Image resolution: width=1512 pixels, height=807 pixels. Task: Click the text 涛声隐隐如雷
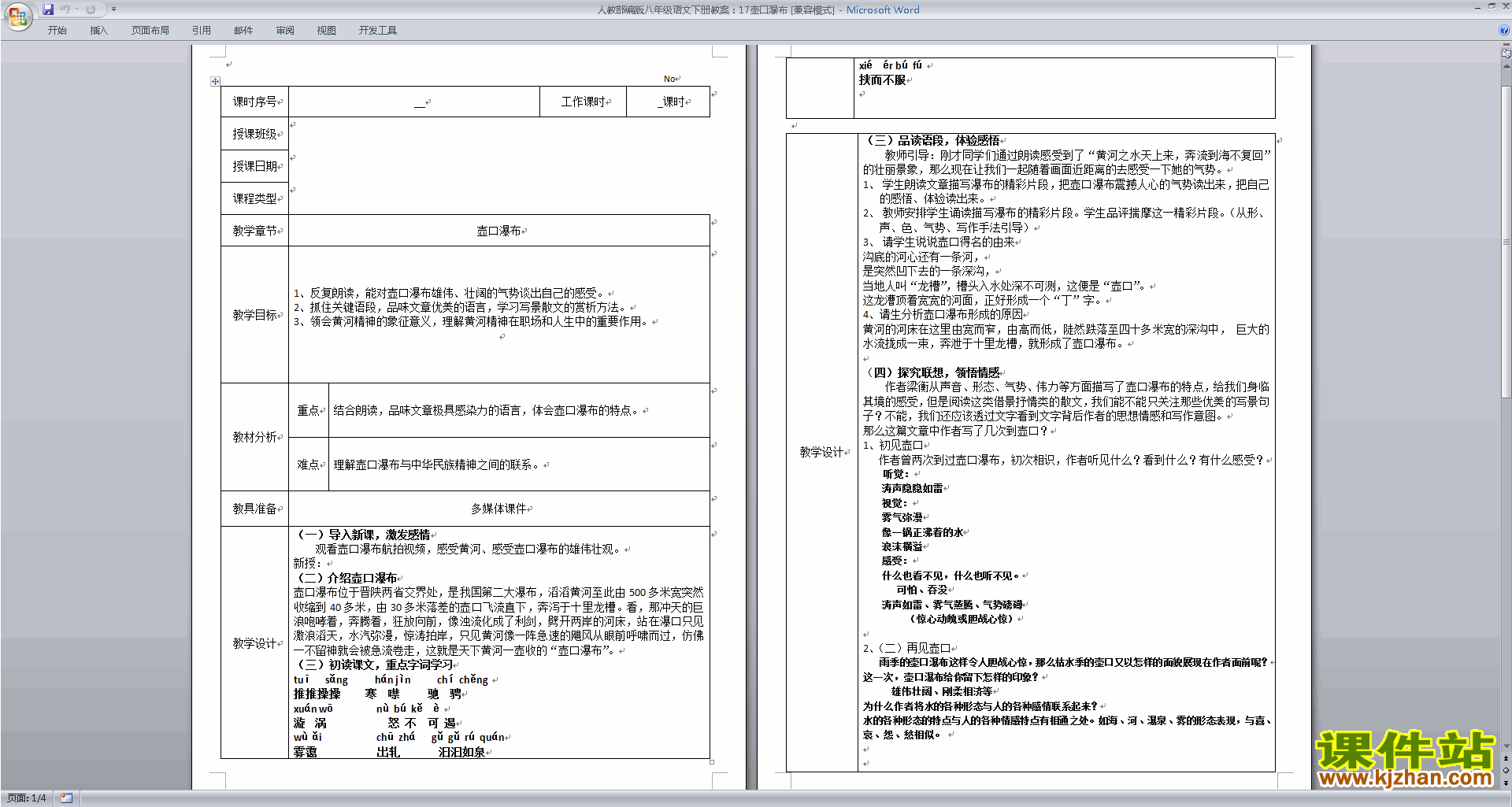[912, 488]
